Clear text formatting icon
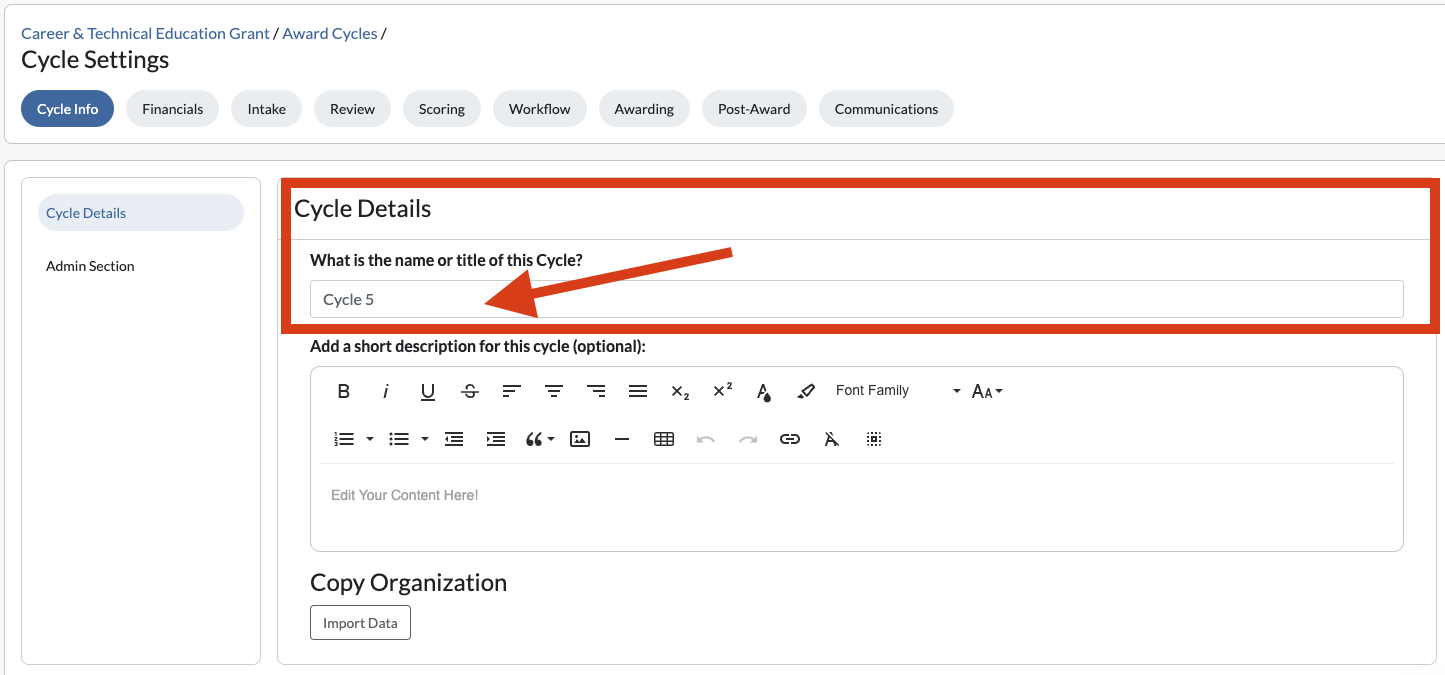 [832, 439]
